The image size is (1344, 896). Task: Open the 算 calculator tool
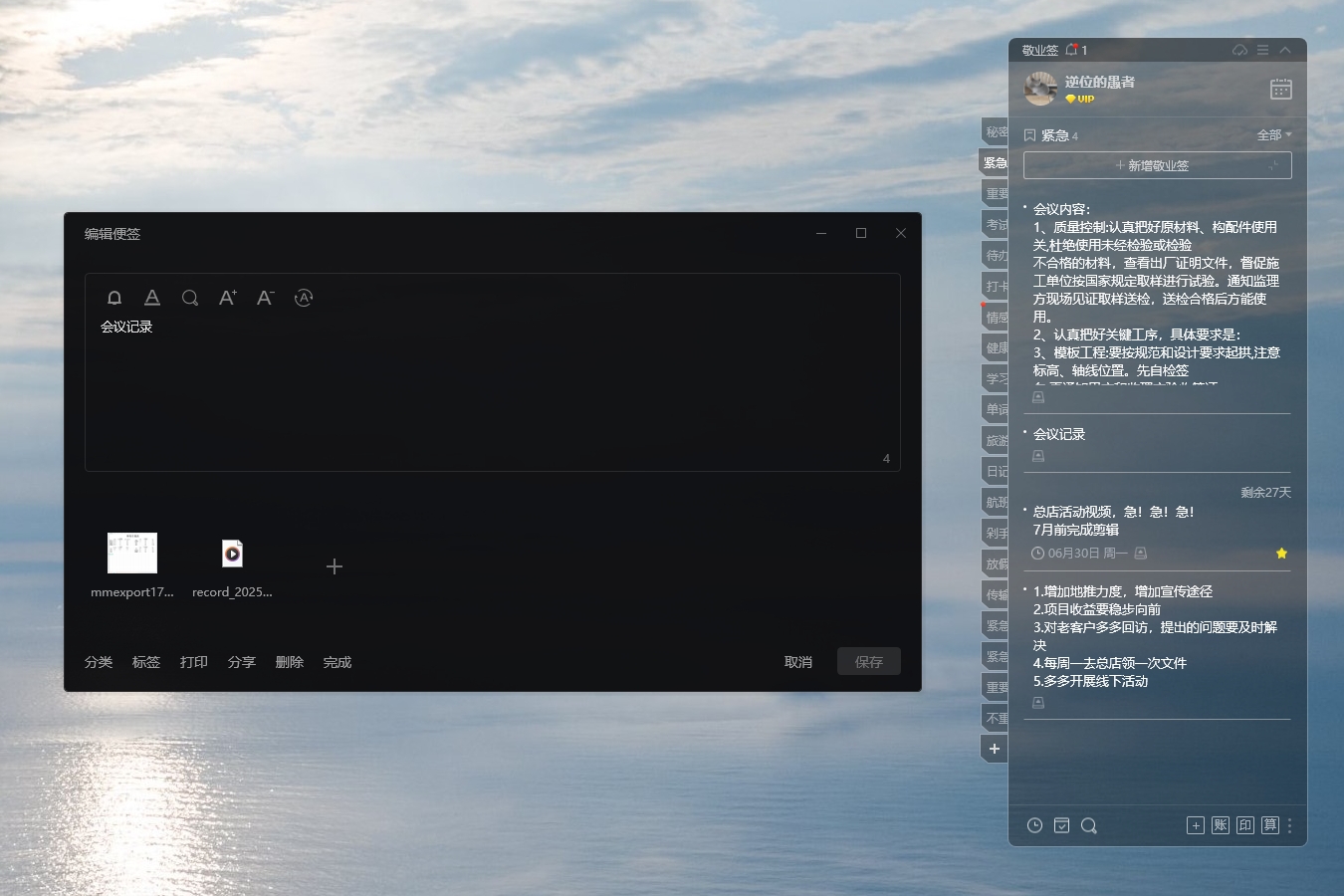(x=1270, y=825)
